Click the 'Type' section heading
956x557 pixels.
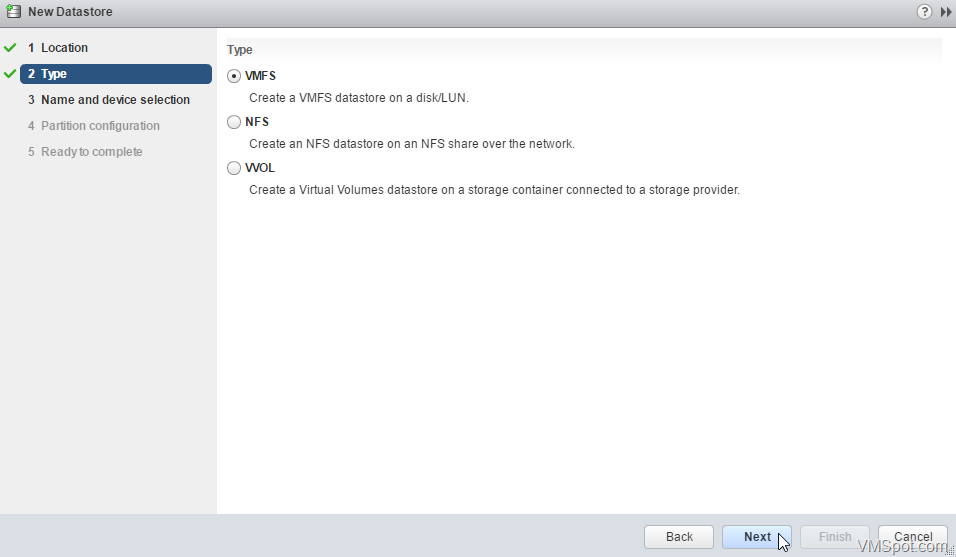point(240,50)
